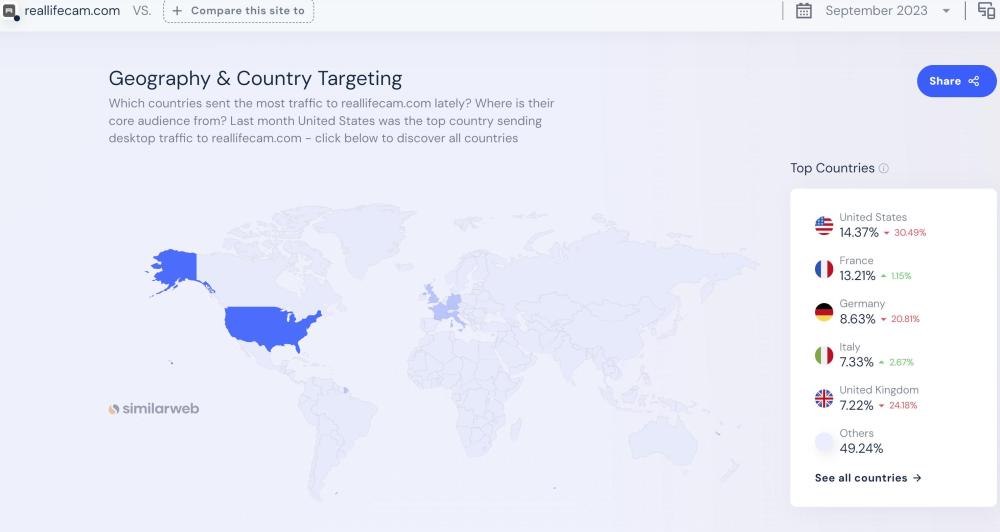This screenshot has height=532, width=1000.
Task: Click the Geography & Country Targeting heading
Action: pyautogui.click(x=255, y=78)
